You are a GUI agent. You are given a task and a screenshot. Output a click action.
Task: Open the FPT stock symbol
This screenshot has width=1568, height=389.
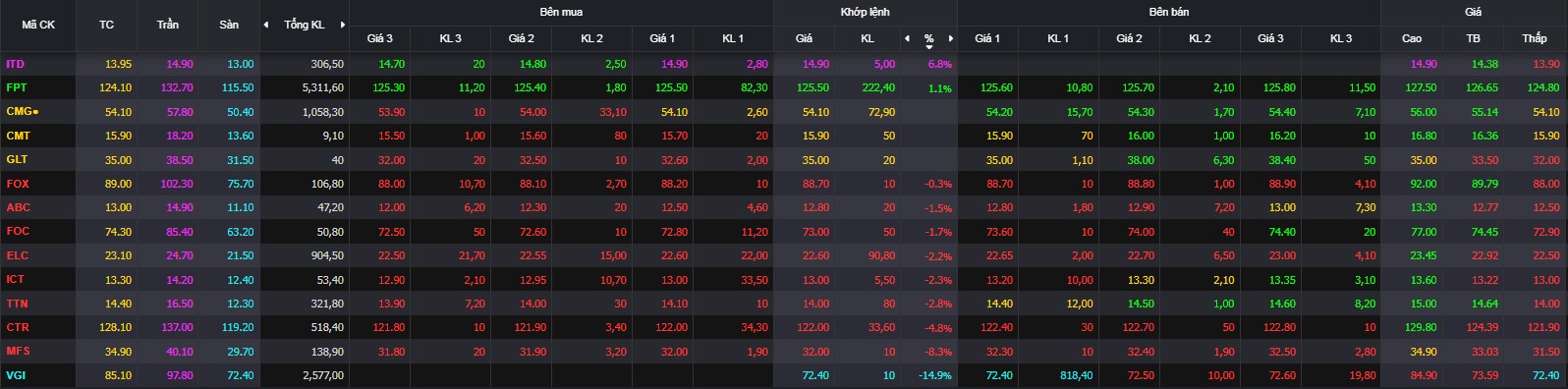coord(17,87)
